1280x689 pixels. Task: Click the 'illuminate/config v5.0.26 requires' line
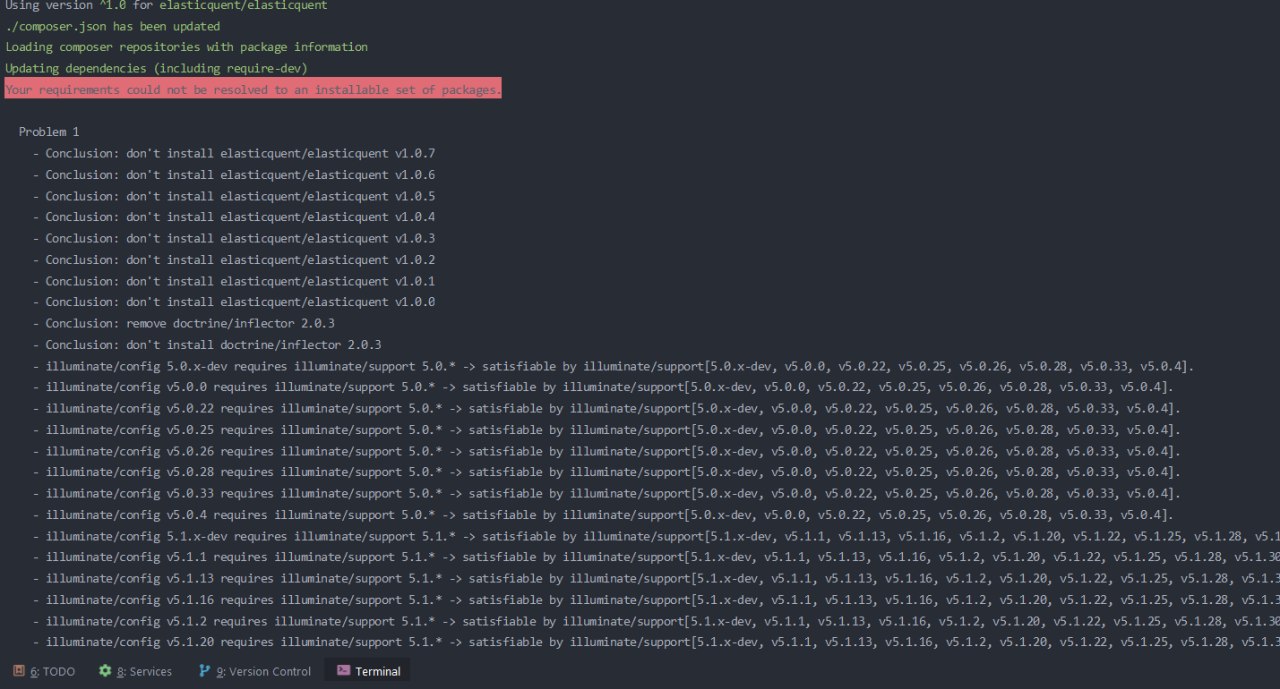point(606,451)
